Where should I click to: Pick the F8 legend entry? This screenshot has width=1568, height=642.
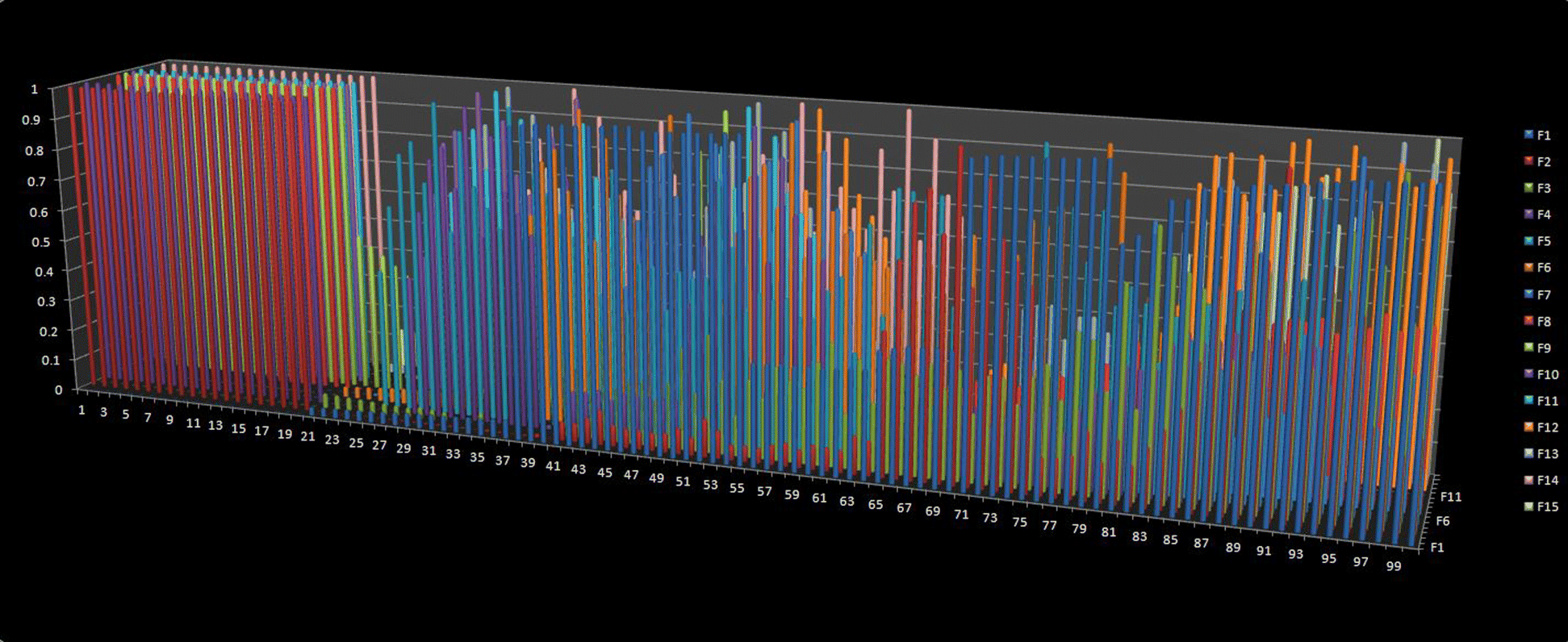click(1537, 321)
